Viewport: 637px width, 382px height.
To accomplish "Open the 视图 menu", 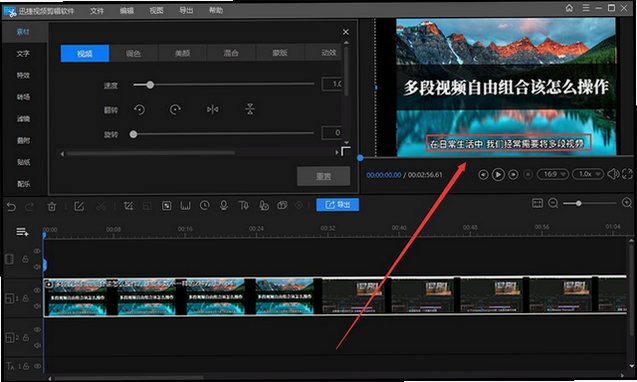I will point(156,11).
